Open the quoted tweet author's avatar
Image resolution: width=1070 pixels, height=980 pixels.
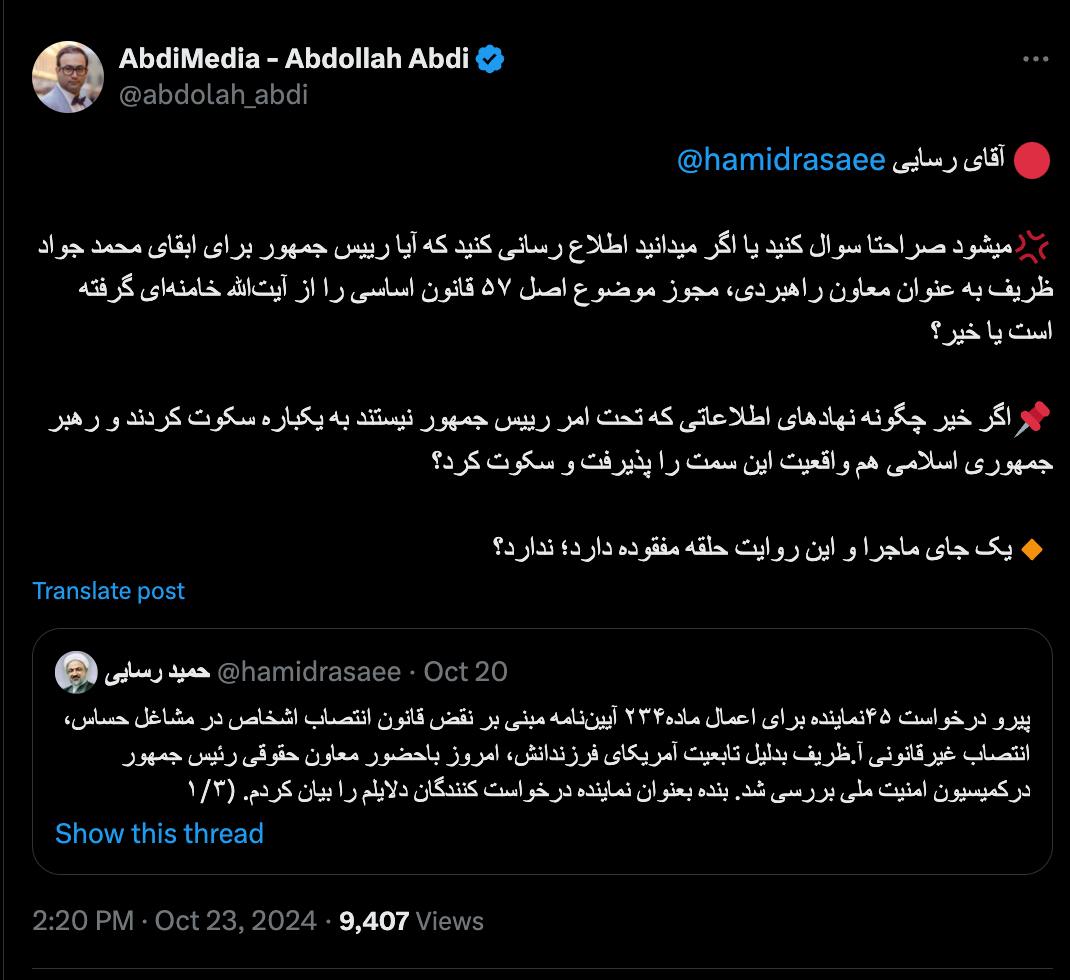click(76, 672)
